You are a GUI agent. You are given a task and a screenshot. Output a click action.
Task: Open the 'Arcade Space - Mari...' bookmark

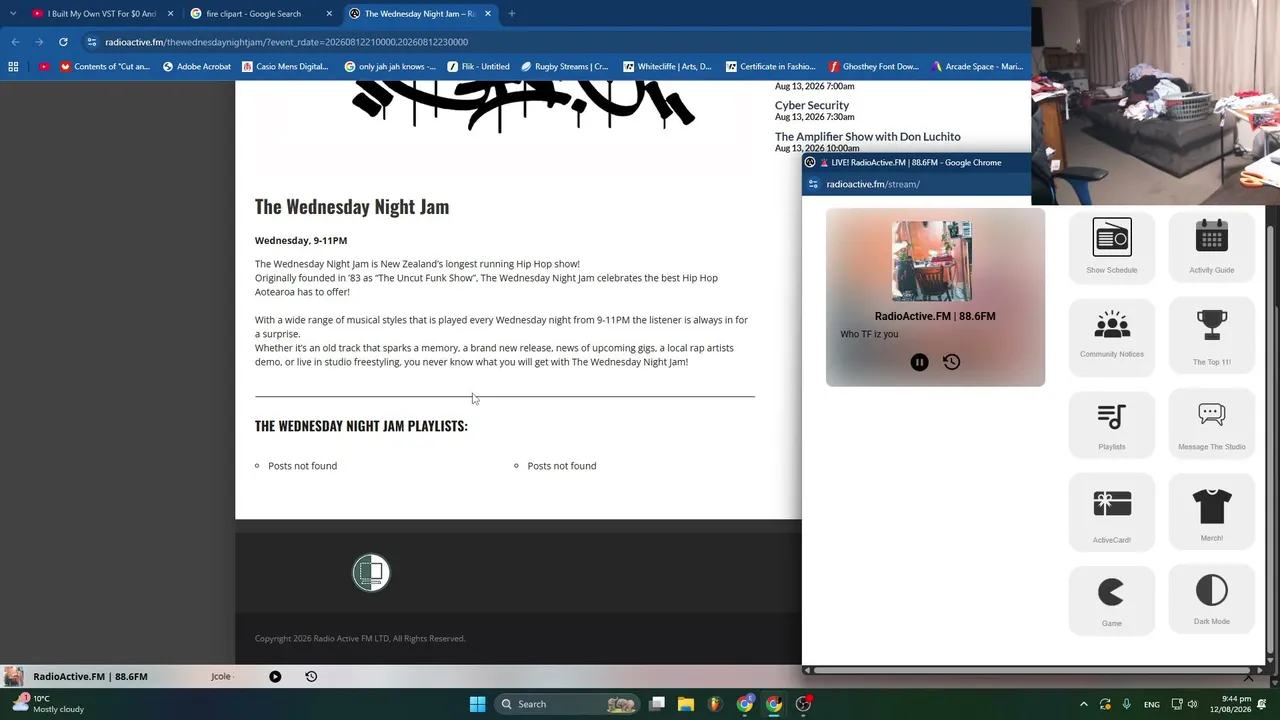977,67
